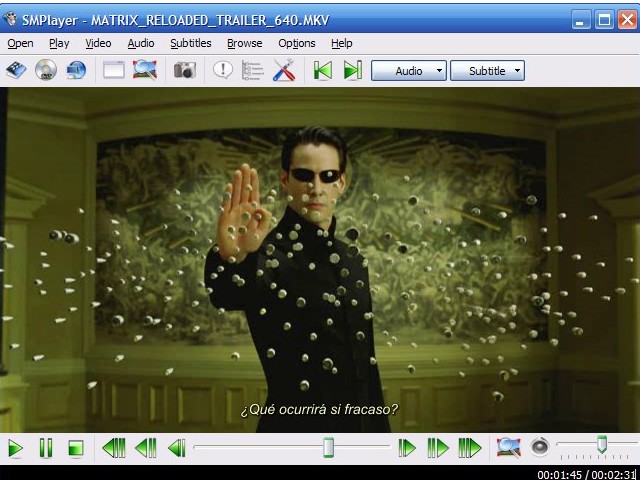Mute audio with the speaker icon

[540, 447]
